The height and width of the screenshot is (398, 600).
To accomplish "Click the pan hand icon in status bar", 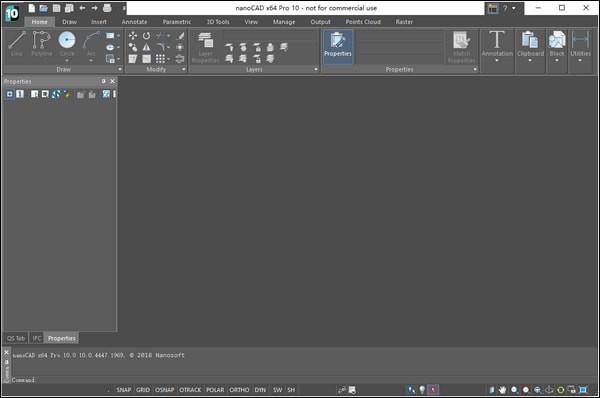I will [502, 390].
